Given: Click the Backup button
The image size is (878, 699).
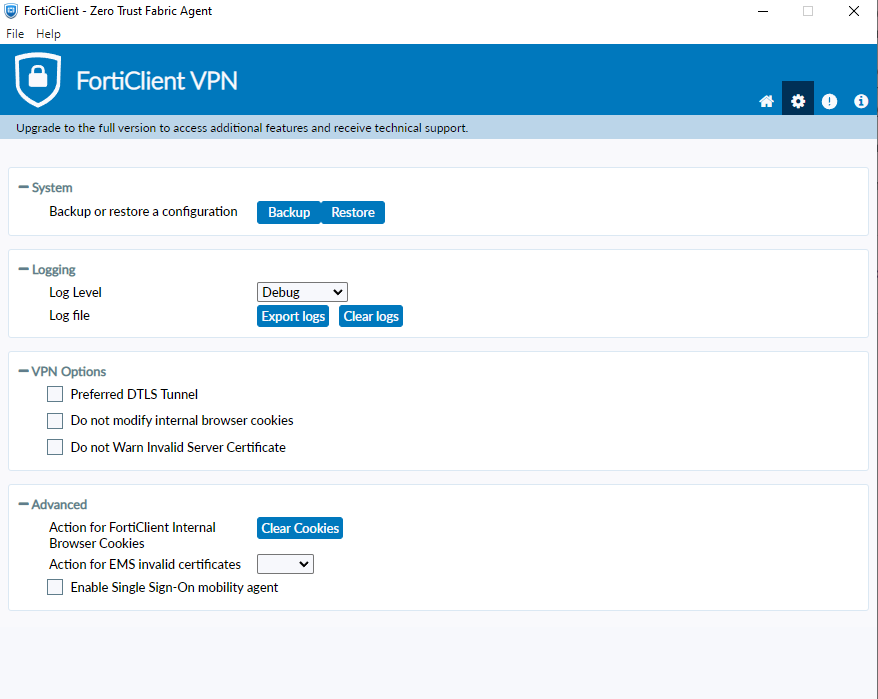Looking at the screenshot, I should coord(289,212).
